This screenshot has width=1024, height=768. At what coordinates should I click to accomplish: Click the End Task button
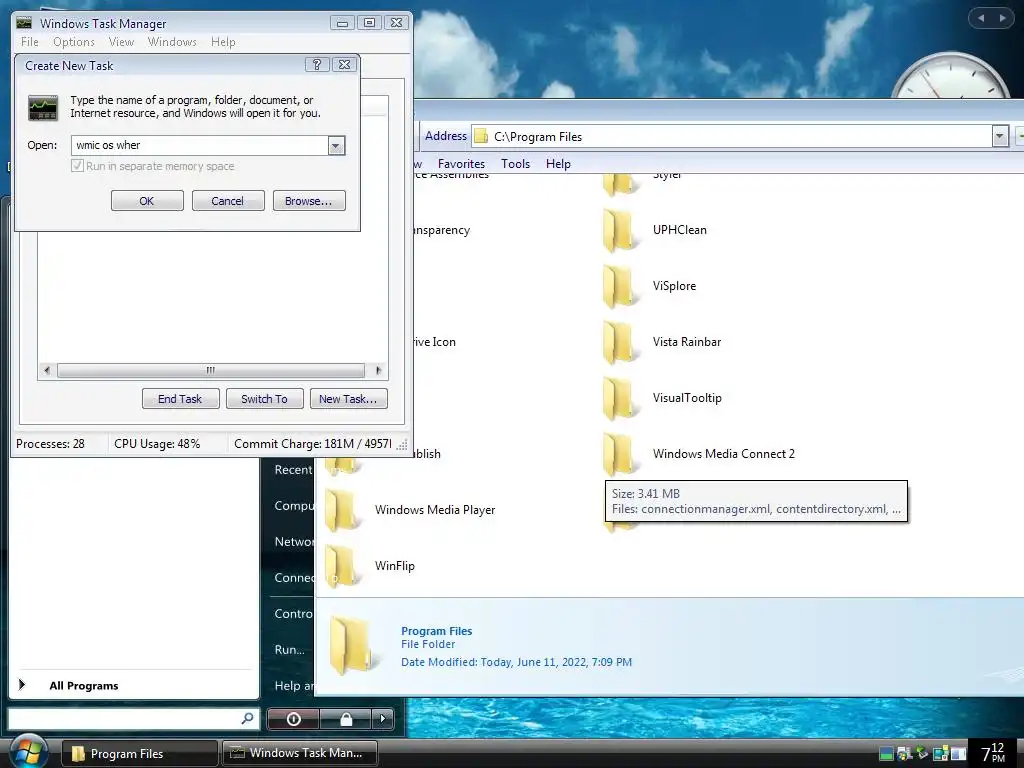[x=180, y=399]
